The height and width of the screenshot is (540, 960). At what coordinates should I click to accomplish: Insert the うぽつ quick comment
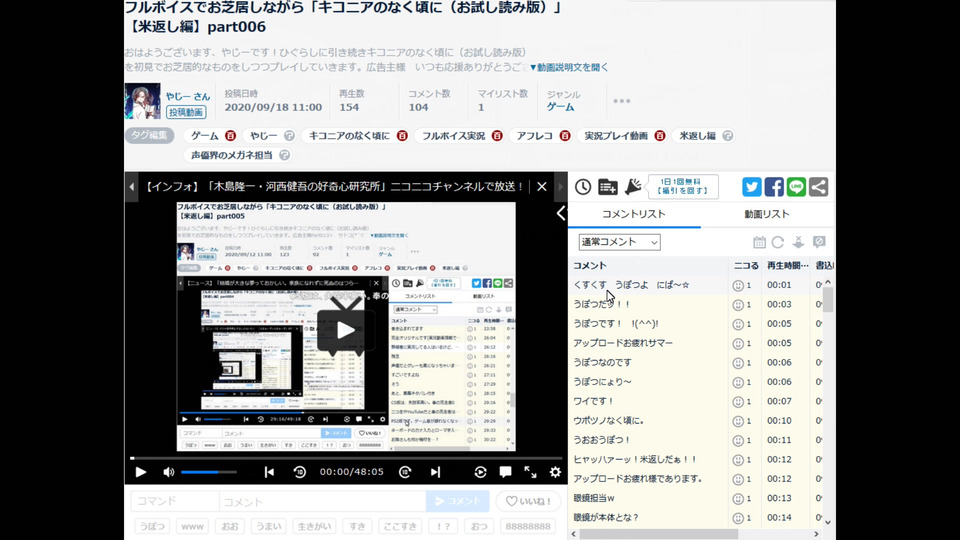coord(152,527)
